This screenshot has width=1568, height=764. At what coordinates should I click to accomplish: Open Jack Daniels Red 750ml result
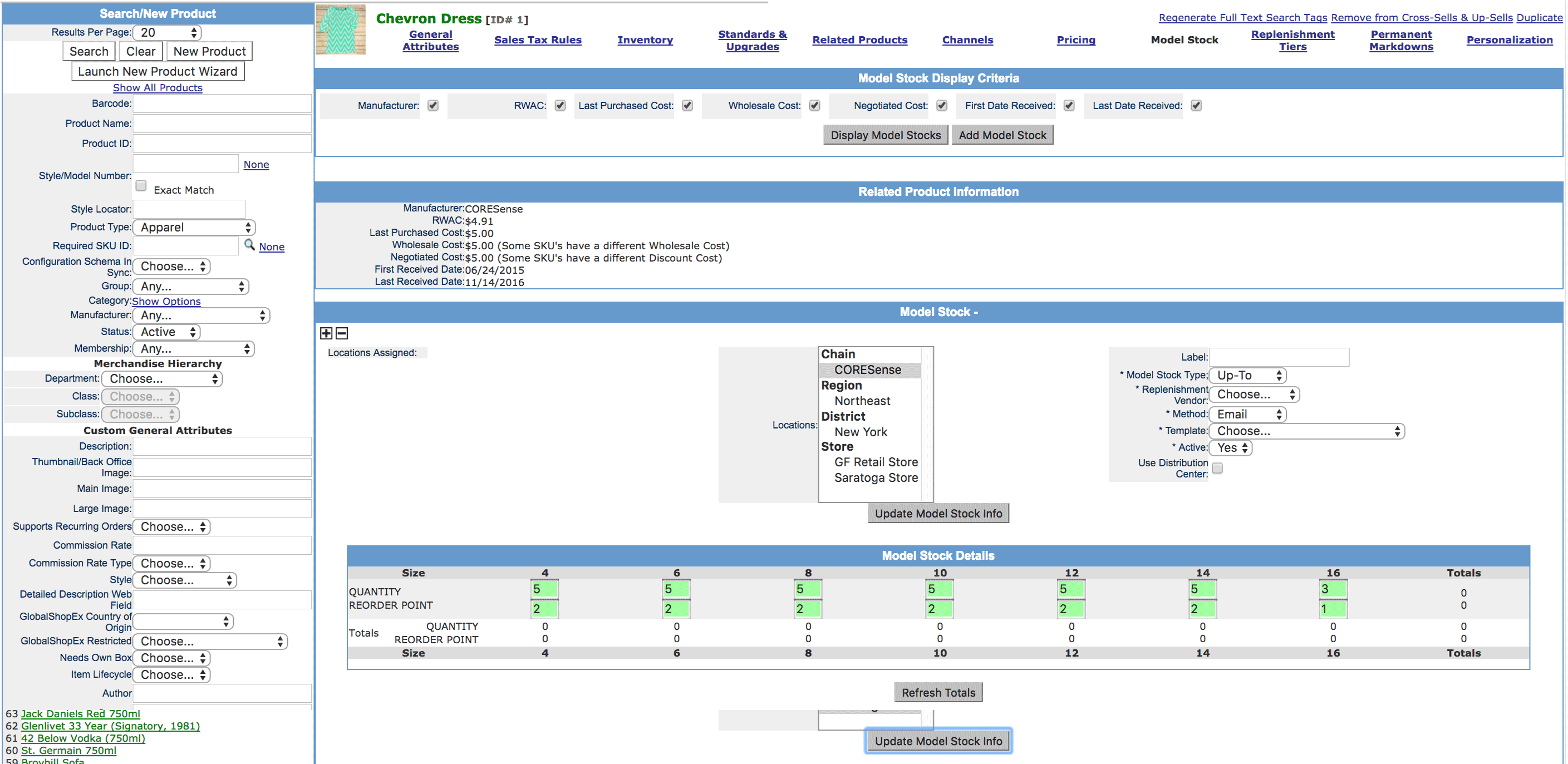coord(80,714)
